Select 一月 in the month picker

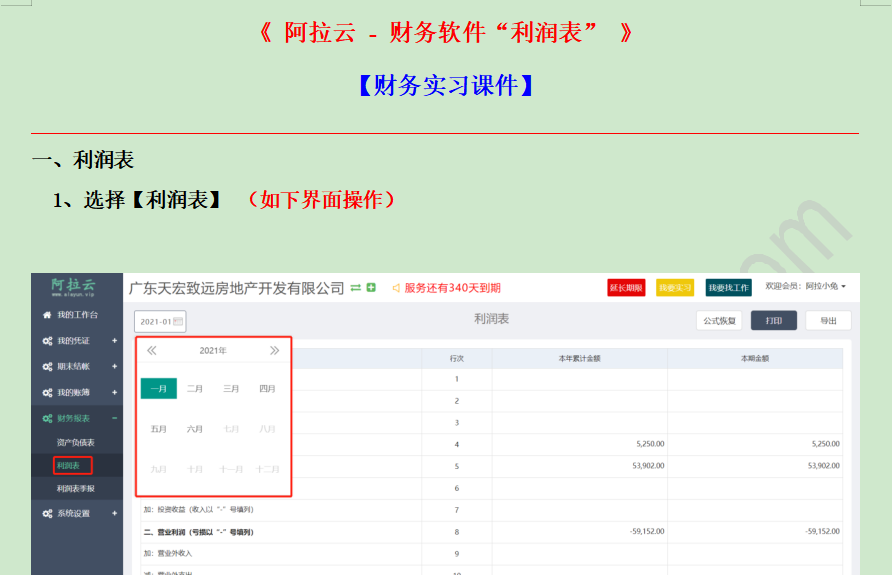(x=159, y=388)
